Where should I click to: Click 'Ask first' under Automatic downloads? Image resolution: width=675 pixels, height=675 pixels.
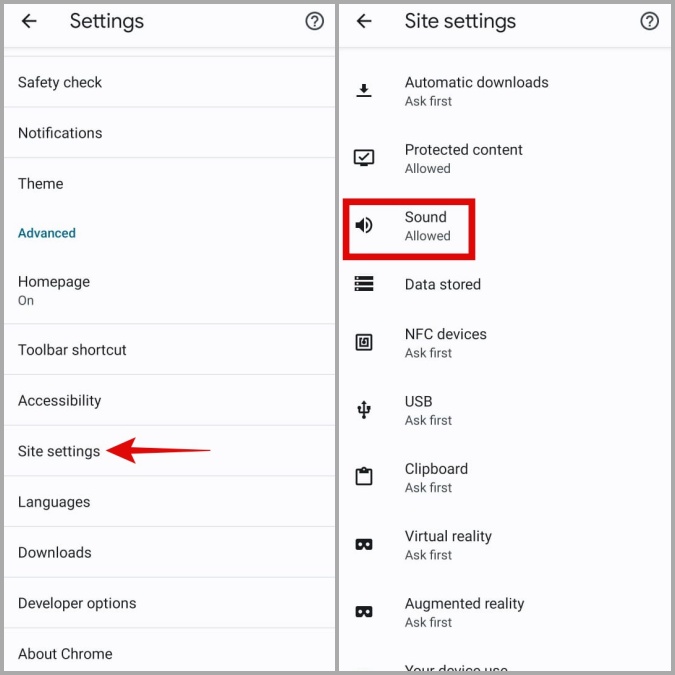pos(428,101)
